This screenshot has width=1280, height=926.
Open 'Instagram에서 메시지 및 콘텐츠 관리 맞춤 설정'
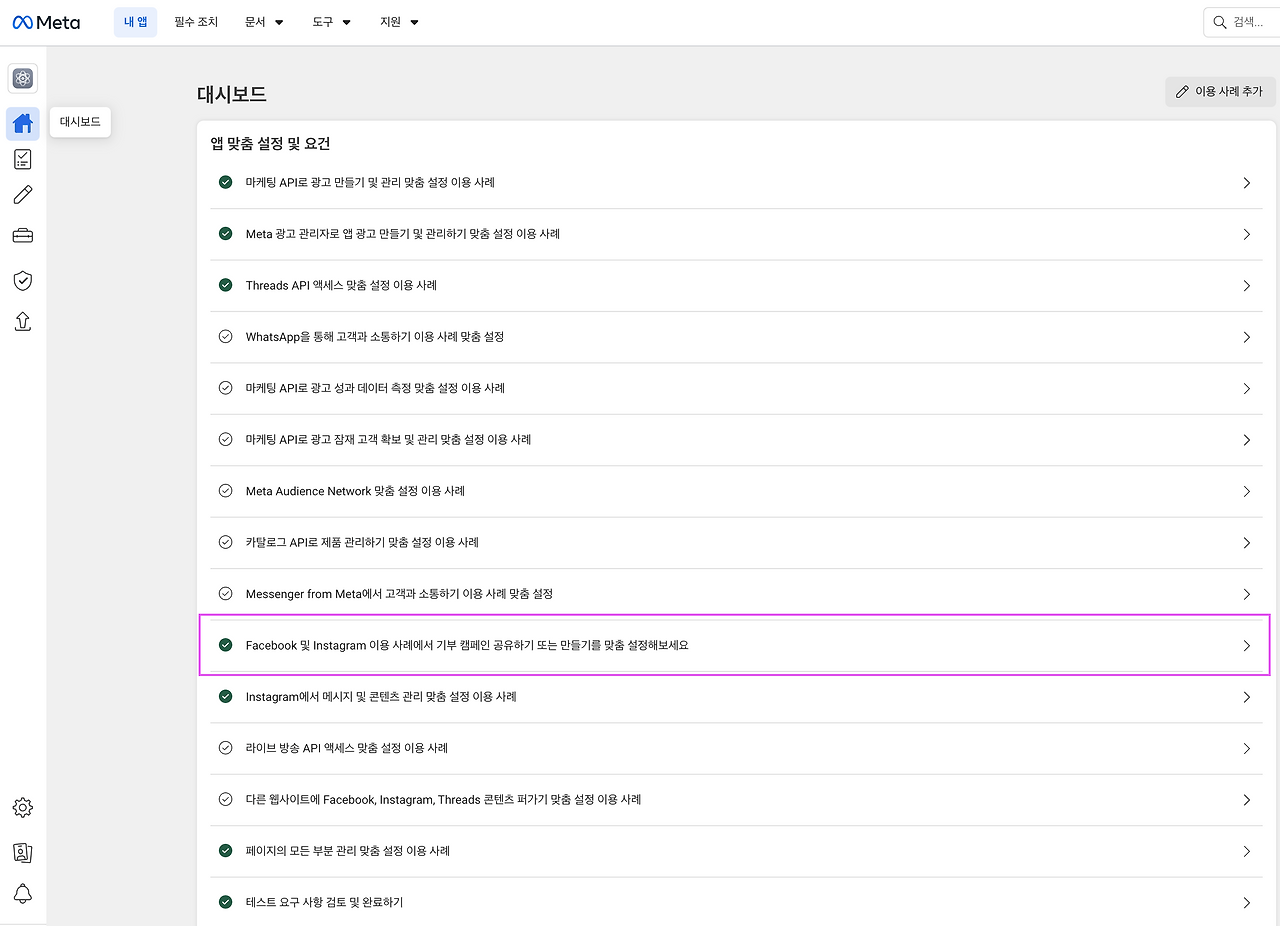click(x=381, y=697)
